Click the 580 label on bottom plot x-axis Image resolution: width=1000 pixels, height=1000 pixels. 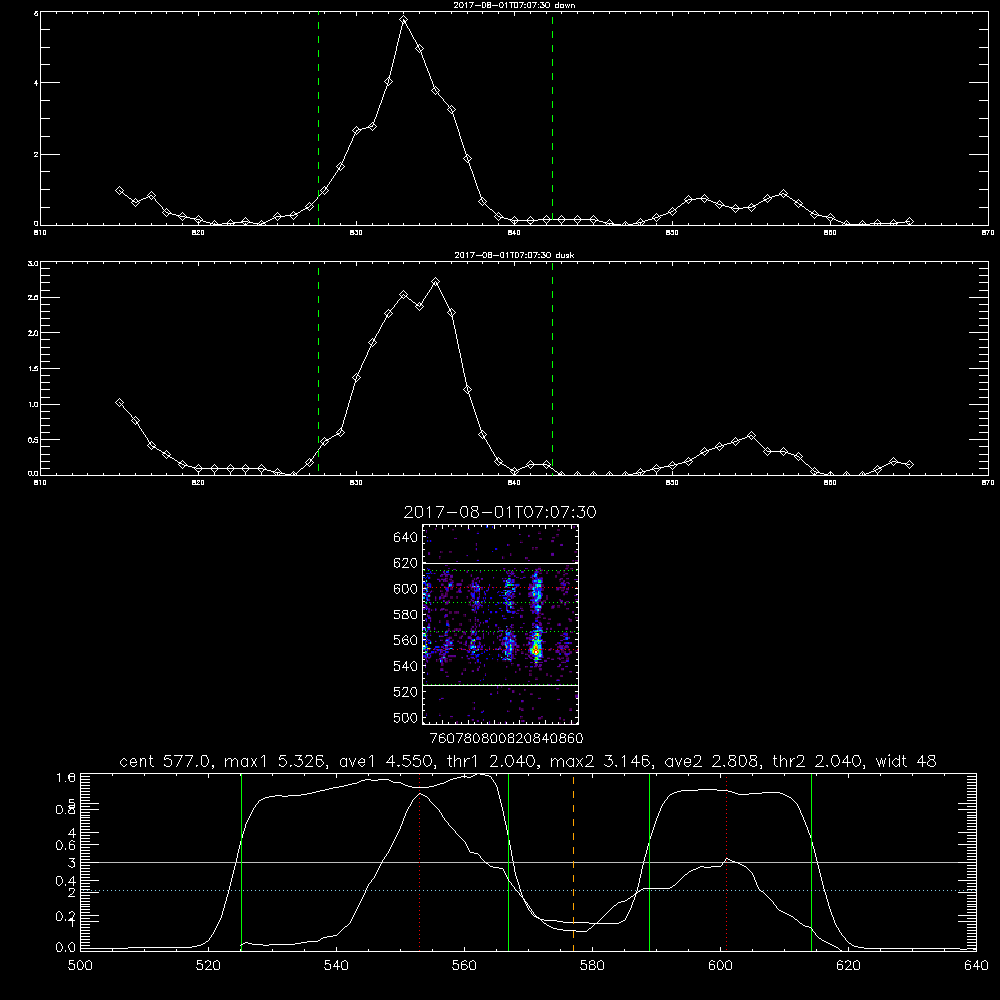[592, 966]
